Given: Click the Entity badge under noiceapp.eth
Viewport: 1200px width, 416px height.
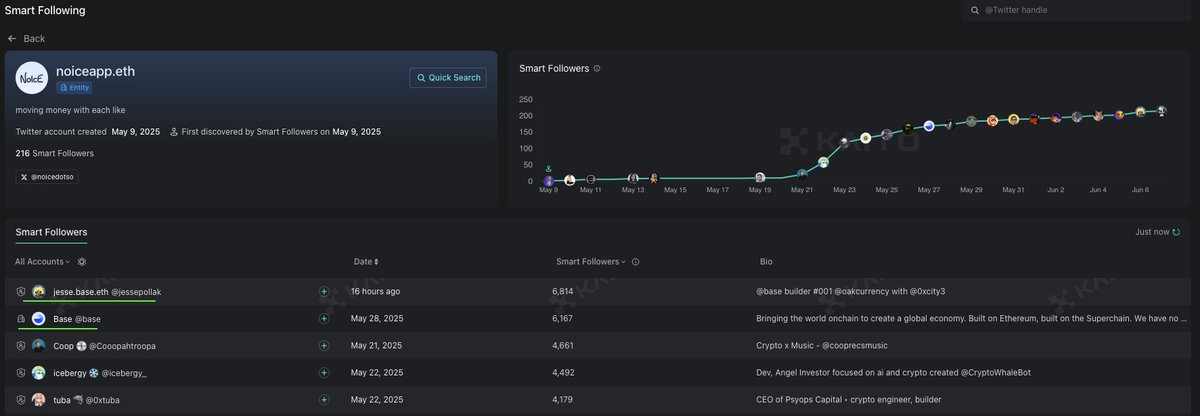Looking at the screenshot, I should 74,88.
